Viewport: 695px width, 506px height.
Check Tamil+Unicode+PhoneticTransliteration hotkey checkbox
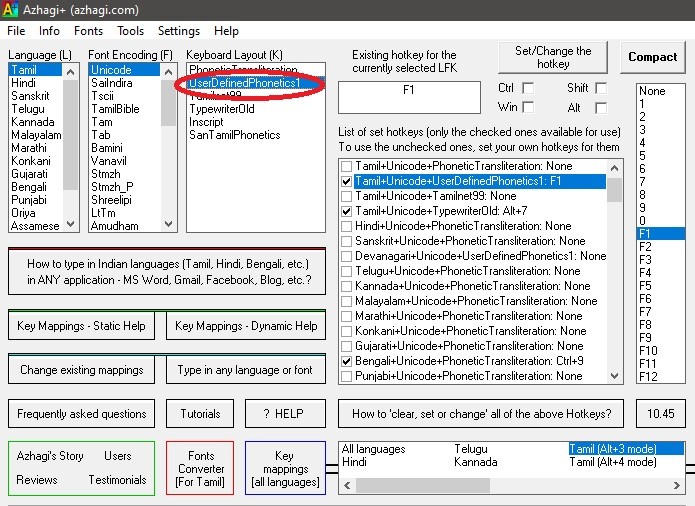tap(347, 166)
